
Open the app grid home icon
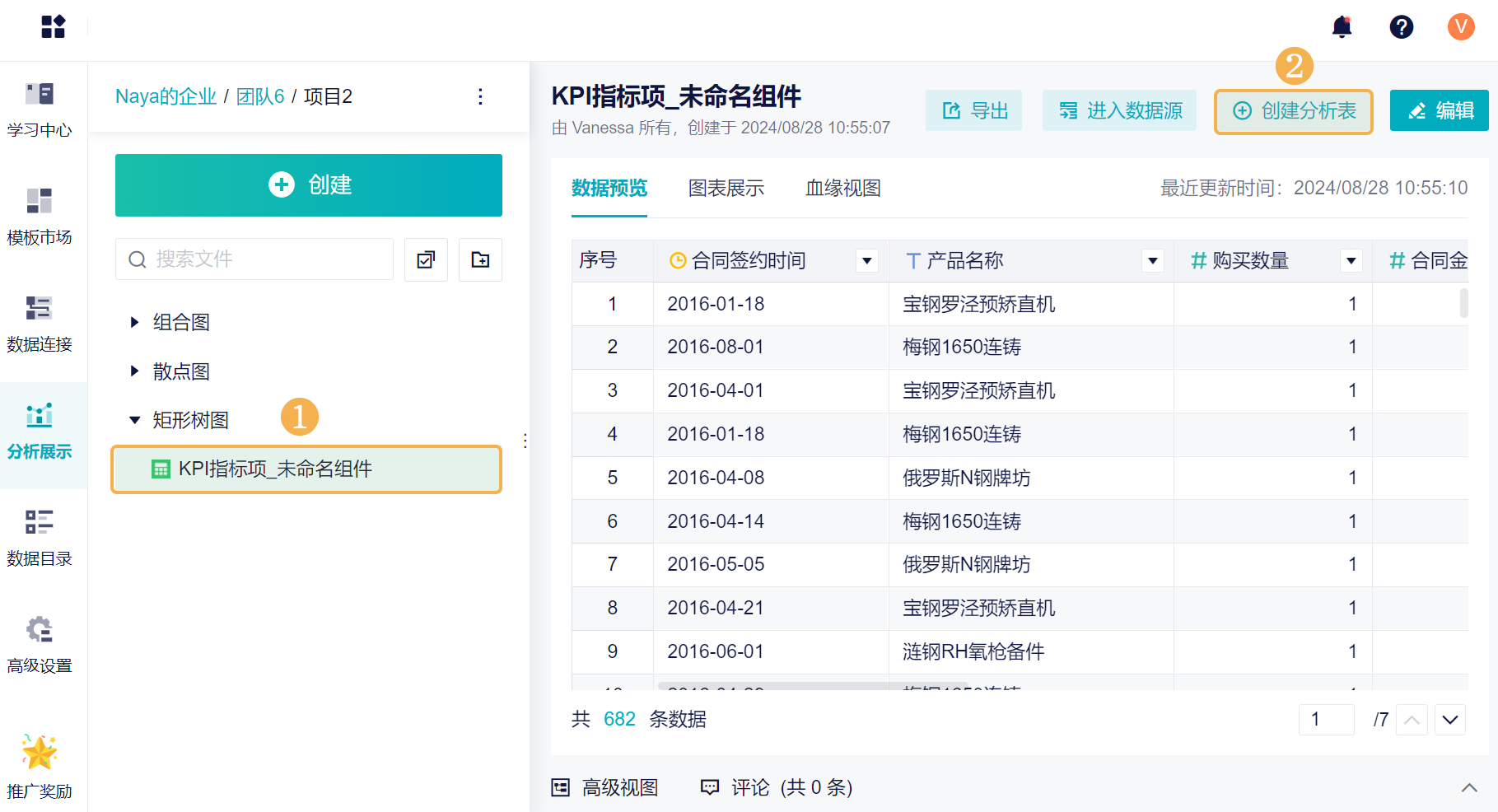53,26
